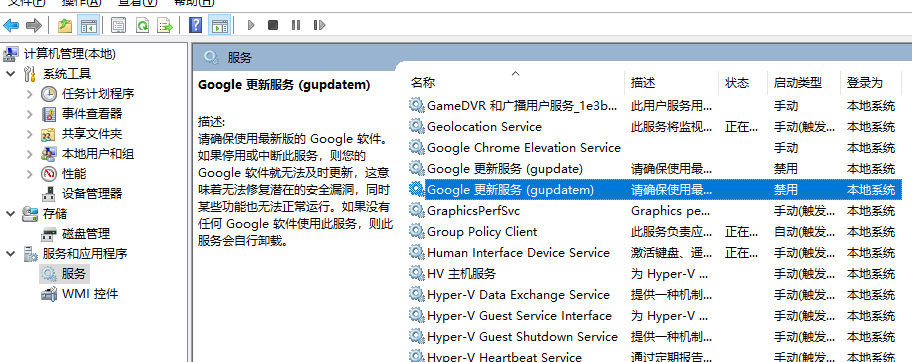The image size is (912, 362).
Task: Start the selected service
Action: click(x=251, y=25)
